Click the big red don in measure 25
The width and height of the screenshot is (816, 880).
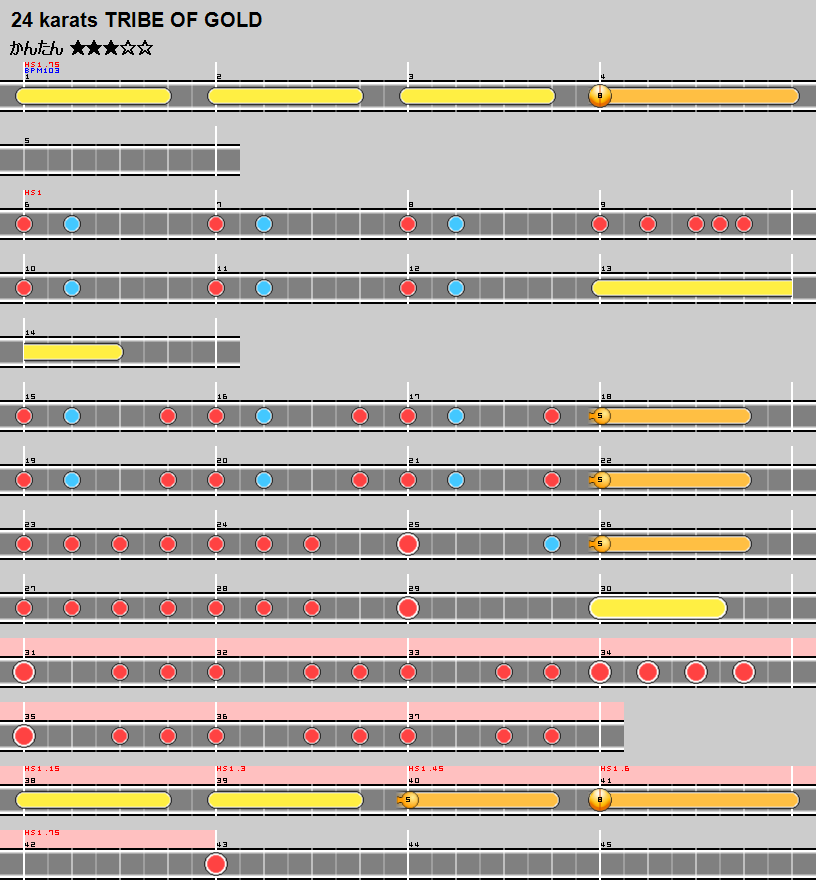(x=408, y=544)
